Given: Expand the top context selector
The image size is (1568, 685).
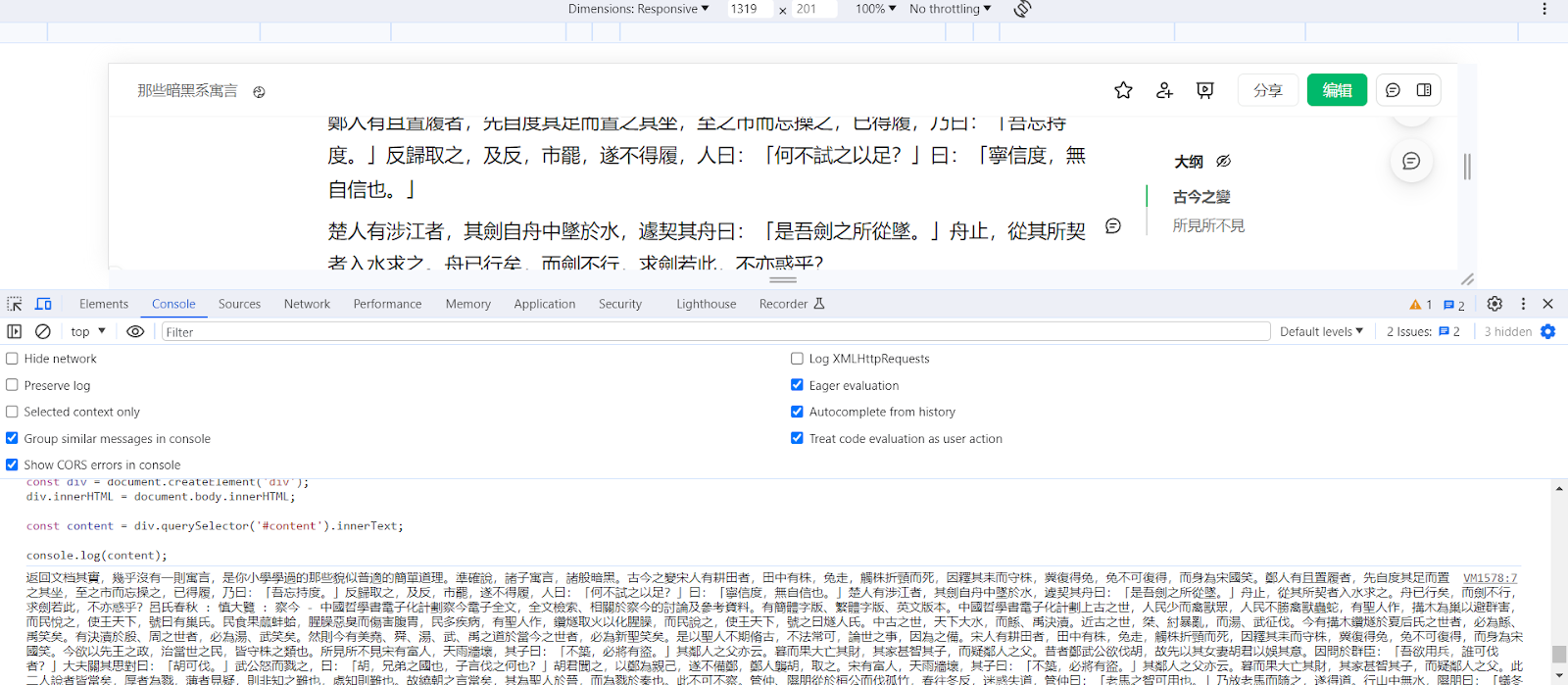Looking at the screenshot, I should click(88, 331).
